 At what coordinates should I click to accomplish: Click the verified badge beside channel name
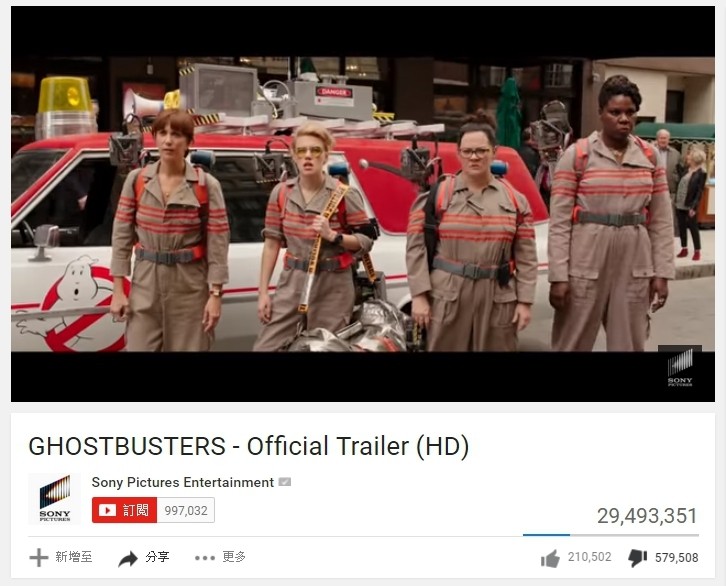pos(285,482)
